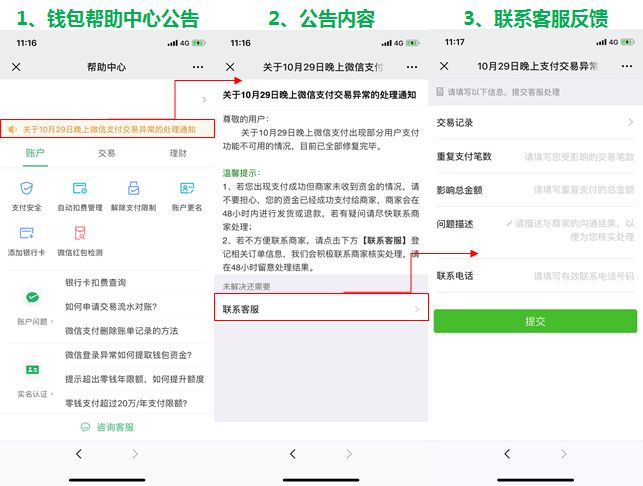
Task: Open 银行卡扣费查询 help article
Action: click(x=110, y=283)
